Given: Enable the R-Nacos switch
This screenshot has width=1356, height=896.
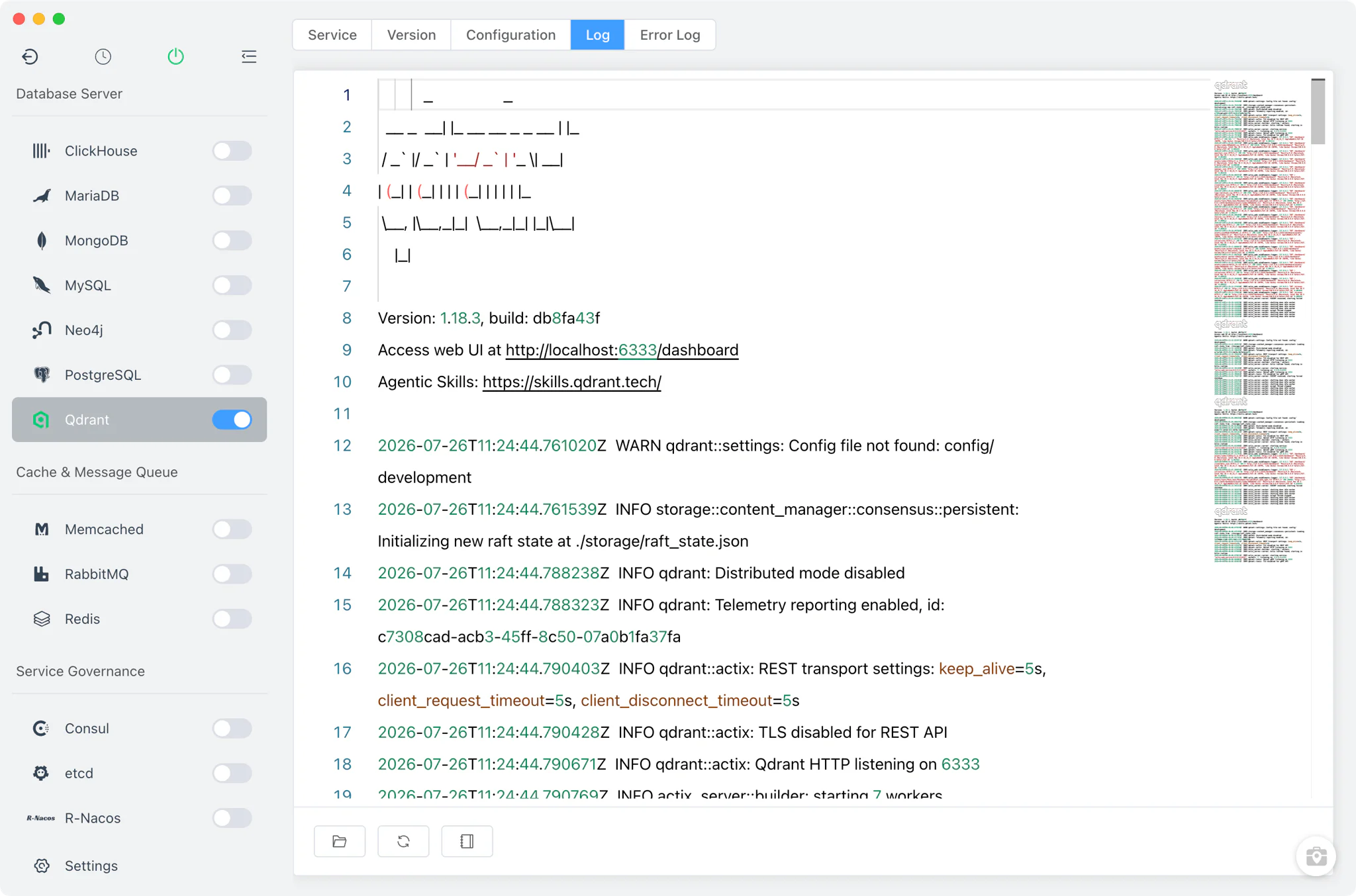Looking at the screenshot, I should [x=232, y=818].
